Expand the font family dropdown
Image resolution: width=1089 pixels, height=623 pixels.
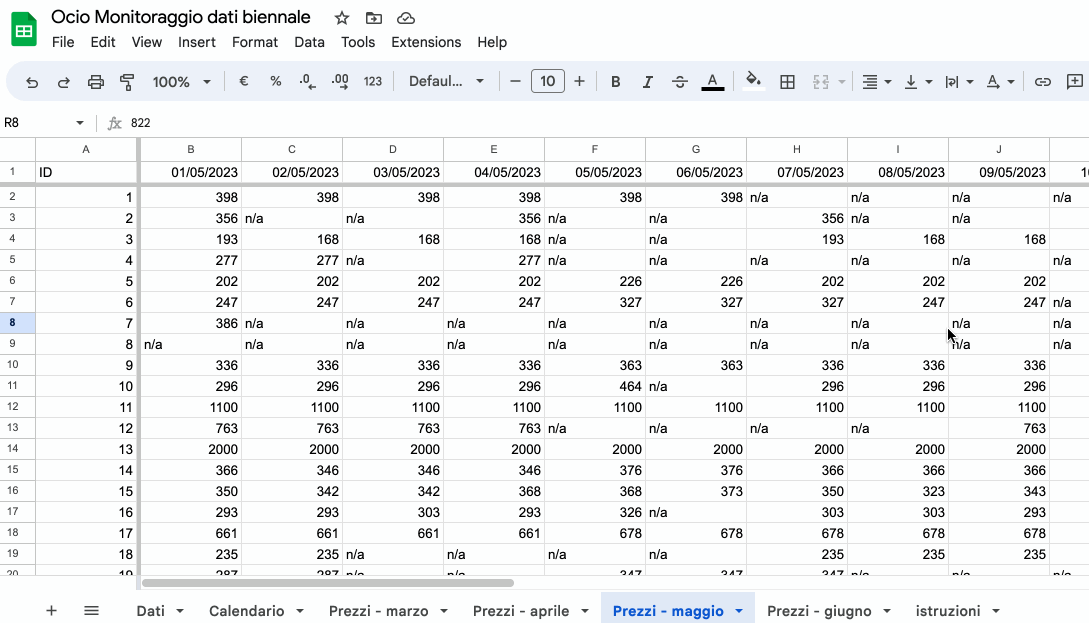pos(446,82)
